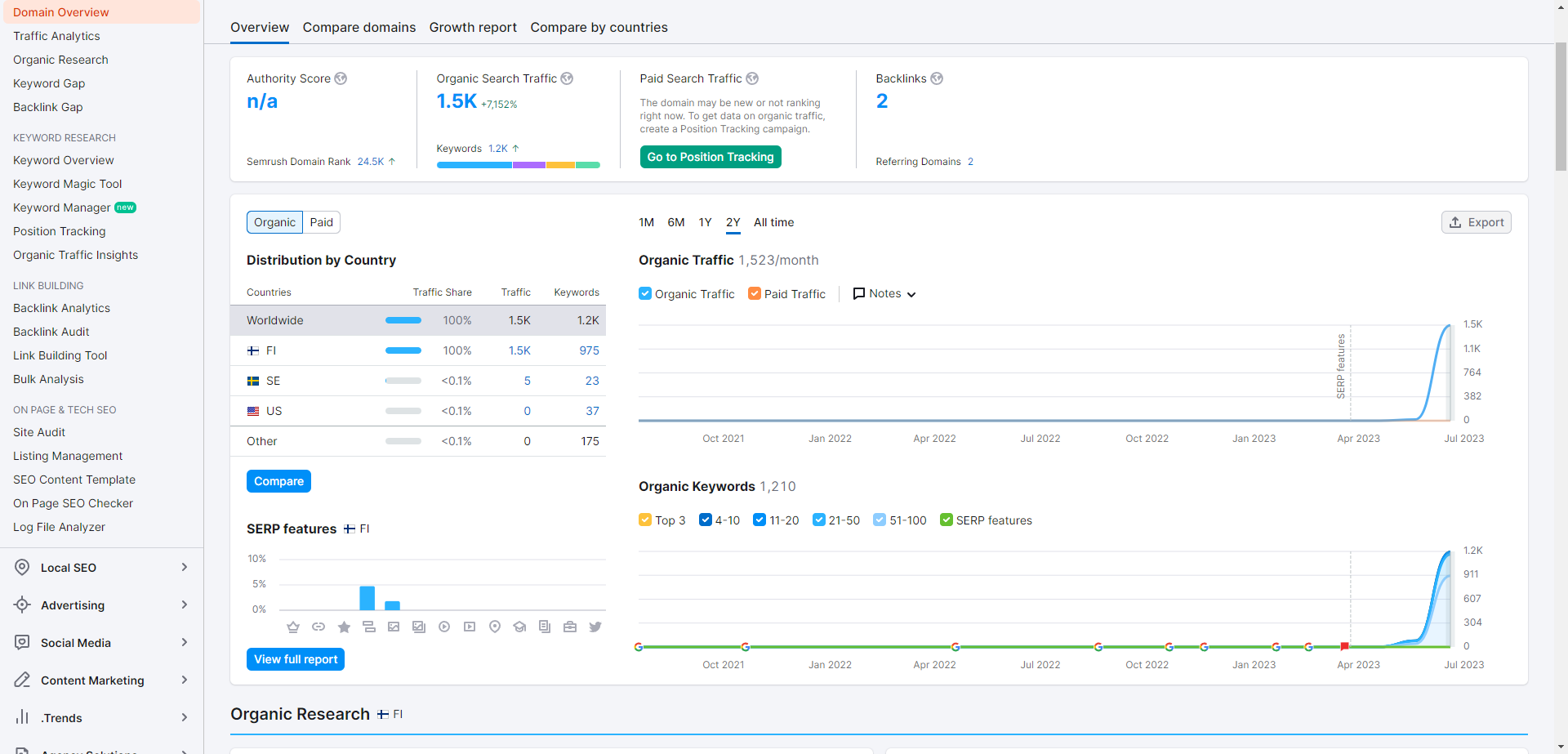Click the View full report button
1568x754 pixels.
click(296, 659)
